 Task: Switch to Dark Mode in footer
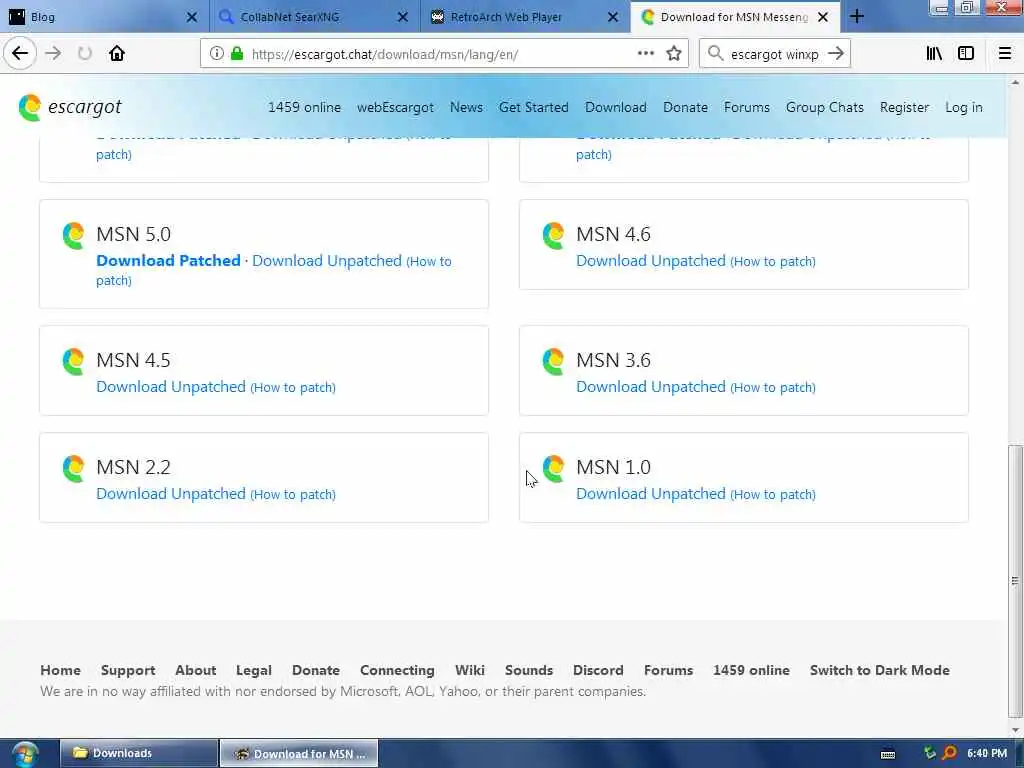coord(880,670)
